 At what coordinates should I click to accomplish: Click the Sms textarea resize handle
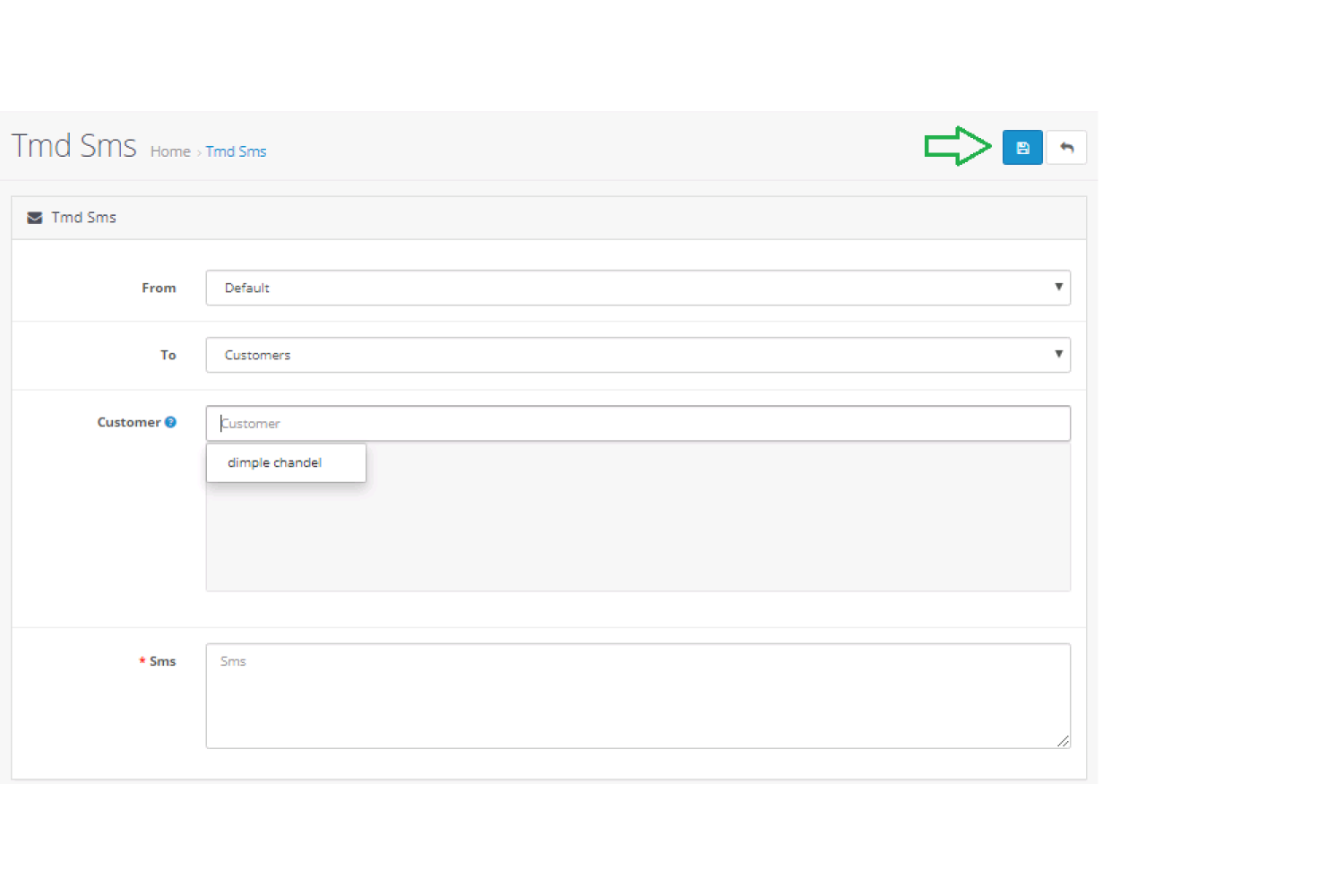point(1063,740)
